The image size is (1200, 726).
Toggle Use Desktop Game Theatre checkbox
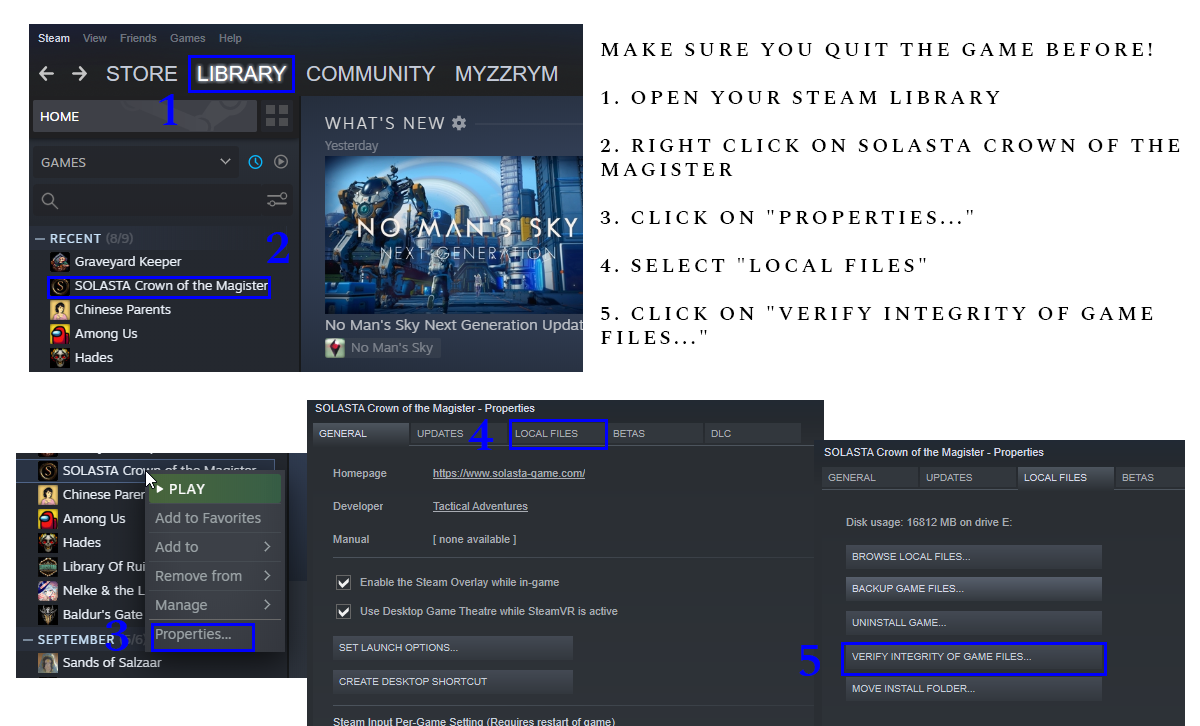point(344,611)
